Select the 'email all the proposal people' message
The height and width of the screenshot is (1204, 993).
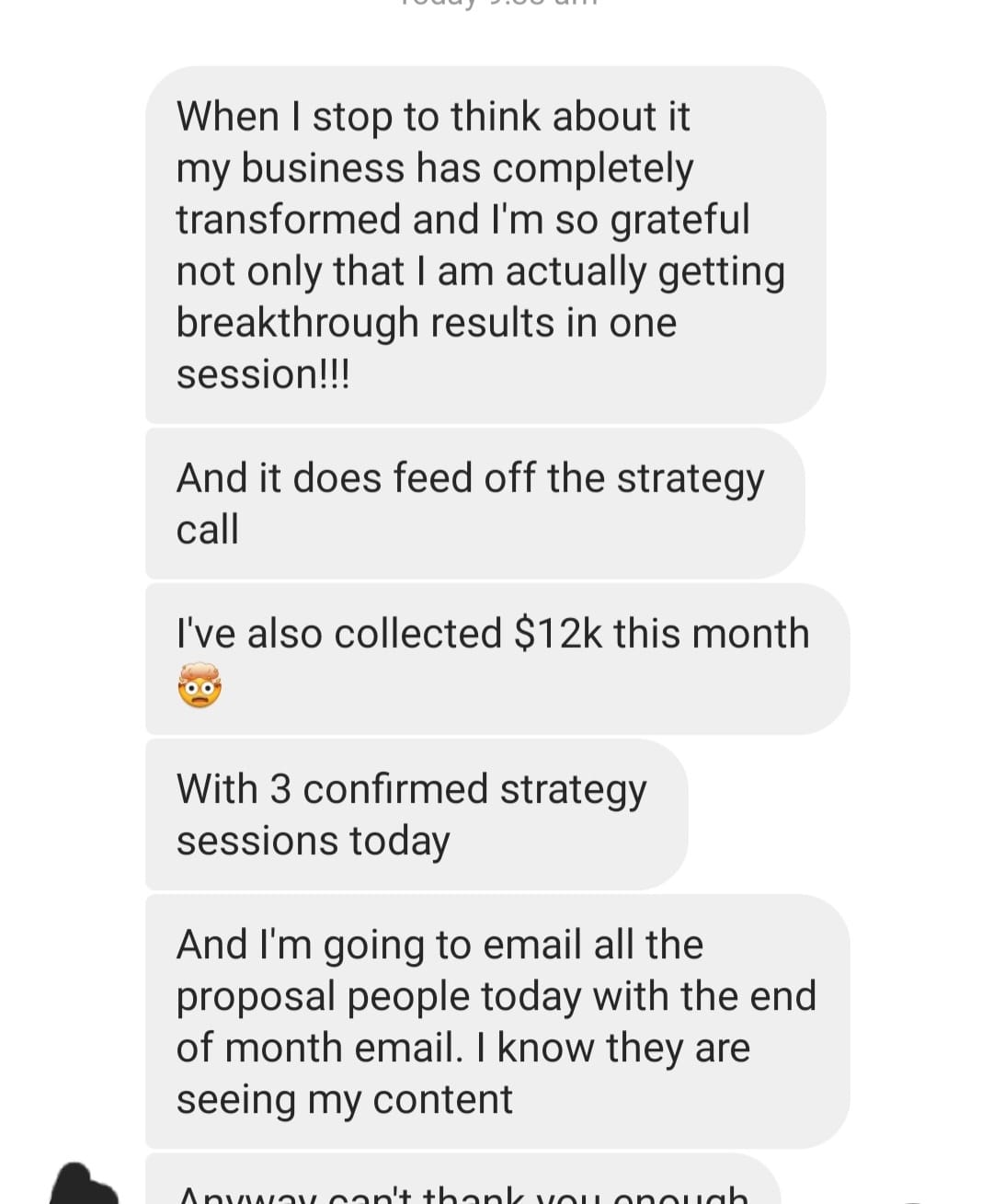(497, 1021)
